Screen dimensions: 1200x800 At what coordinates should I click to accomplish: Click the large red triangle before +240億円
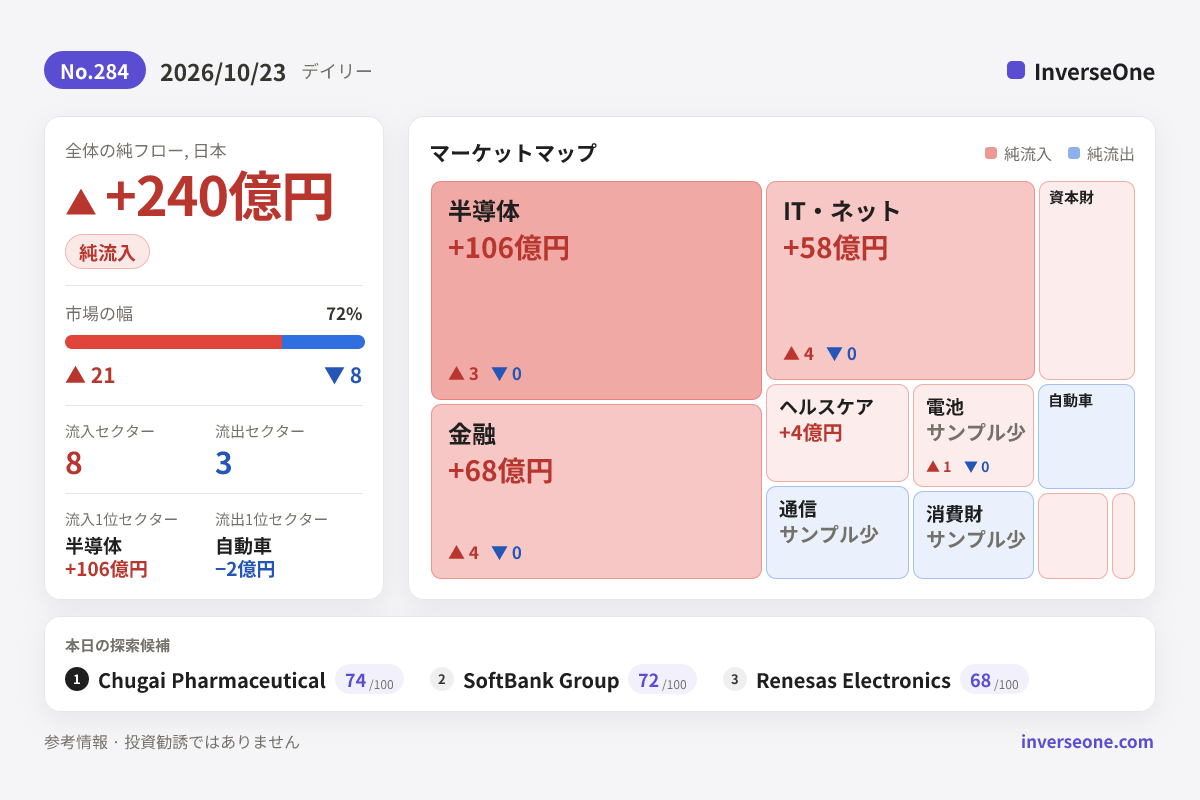click(x=81, y=202)
